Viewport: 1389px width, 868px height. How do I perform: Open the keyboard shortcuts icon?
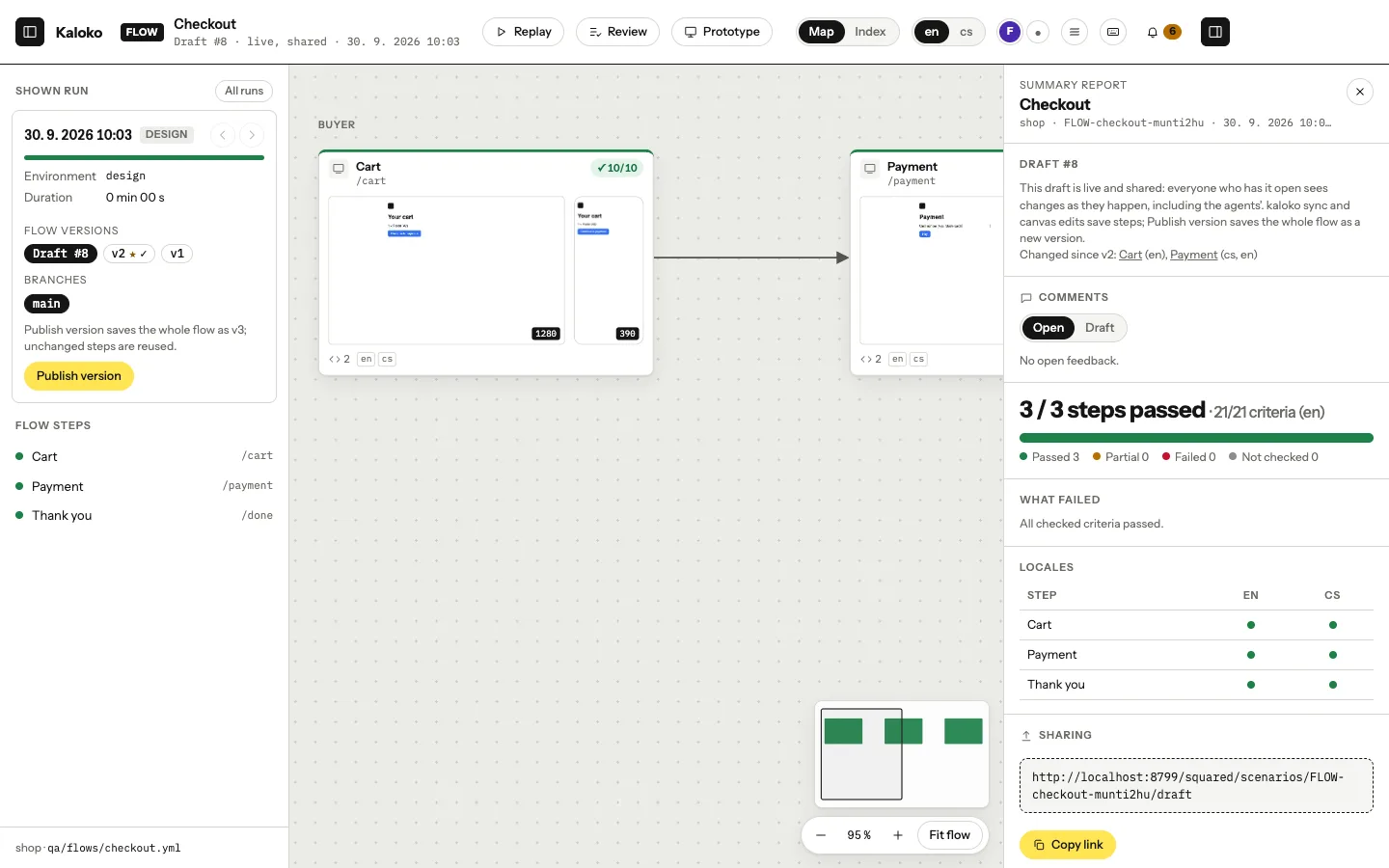tap(1113, 32)
